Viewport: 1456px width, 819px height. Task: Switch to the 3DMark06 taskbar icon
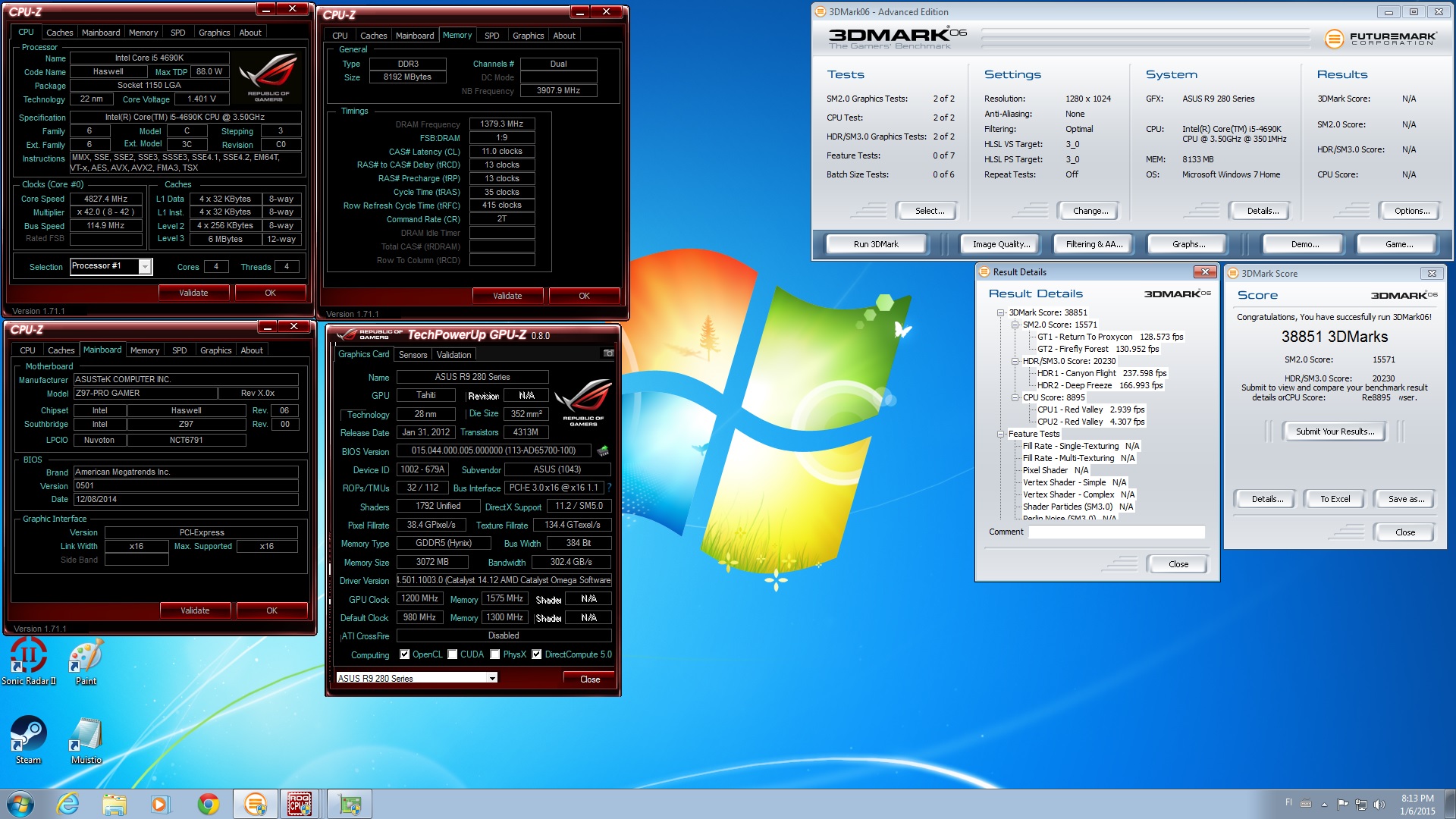click(256, 804)
